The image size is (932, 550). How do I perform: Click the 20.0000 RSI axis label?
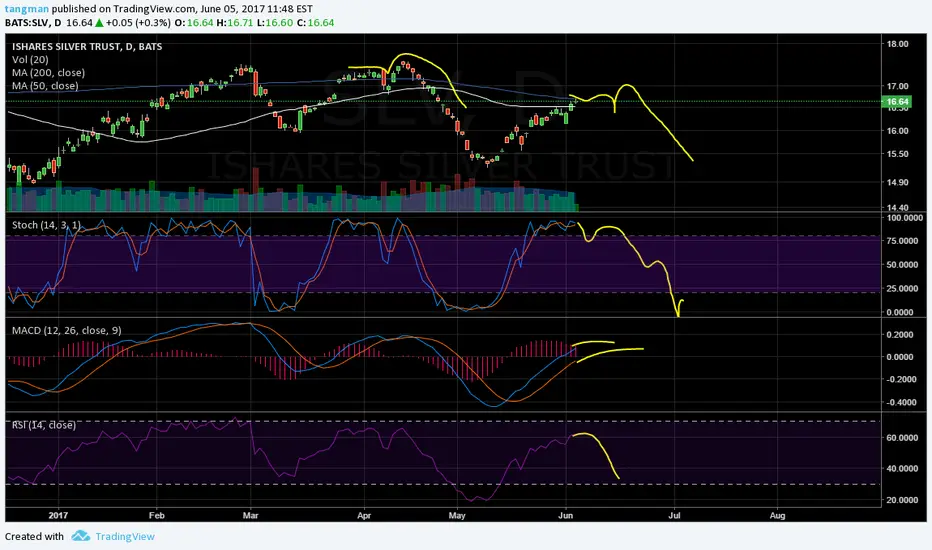click(902, 500)
